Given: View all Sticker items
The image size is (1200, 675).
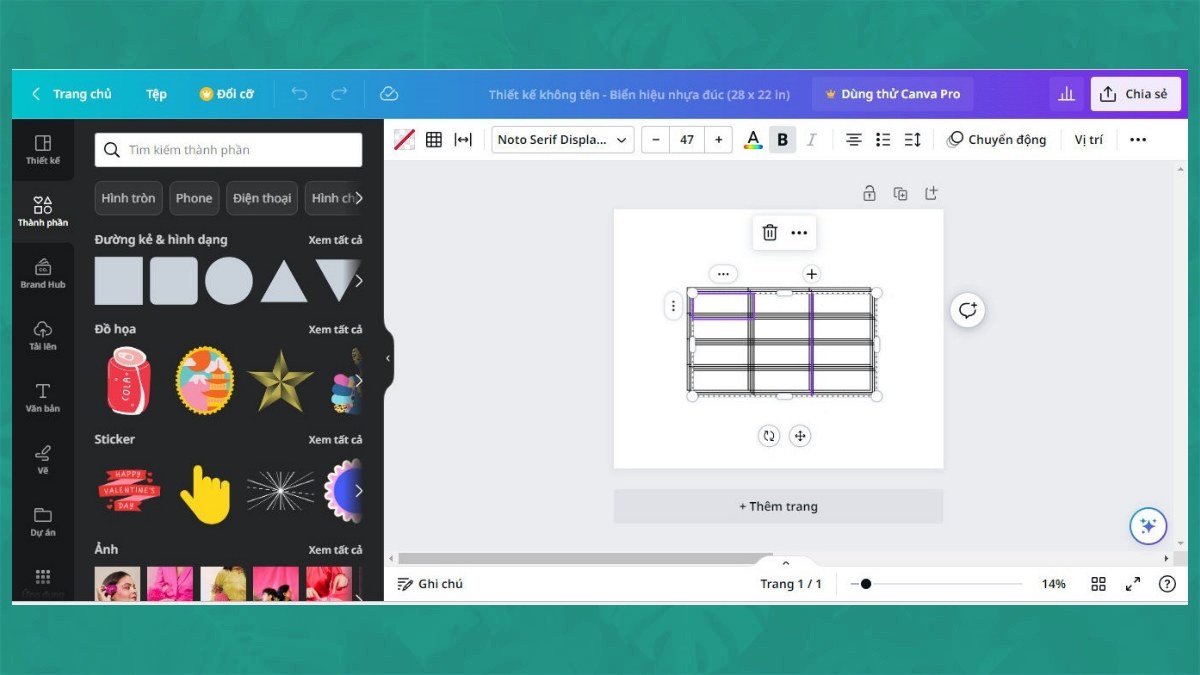Looking at the screenshot, I should point(335,439).
